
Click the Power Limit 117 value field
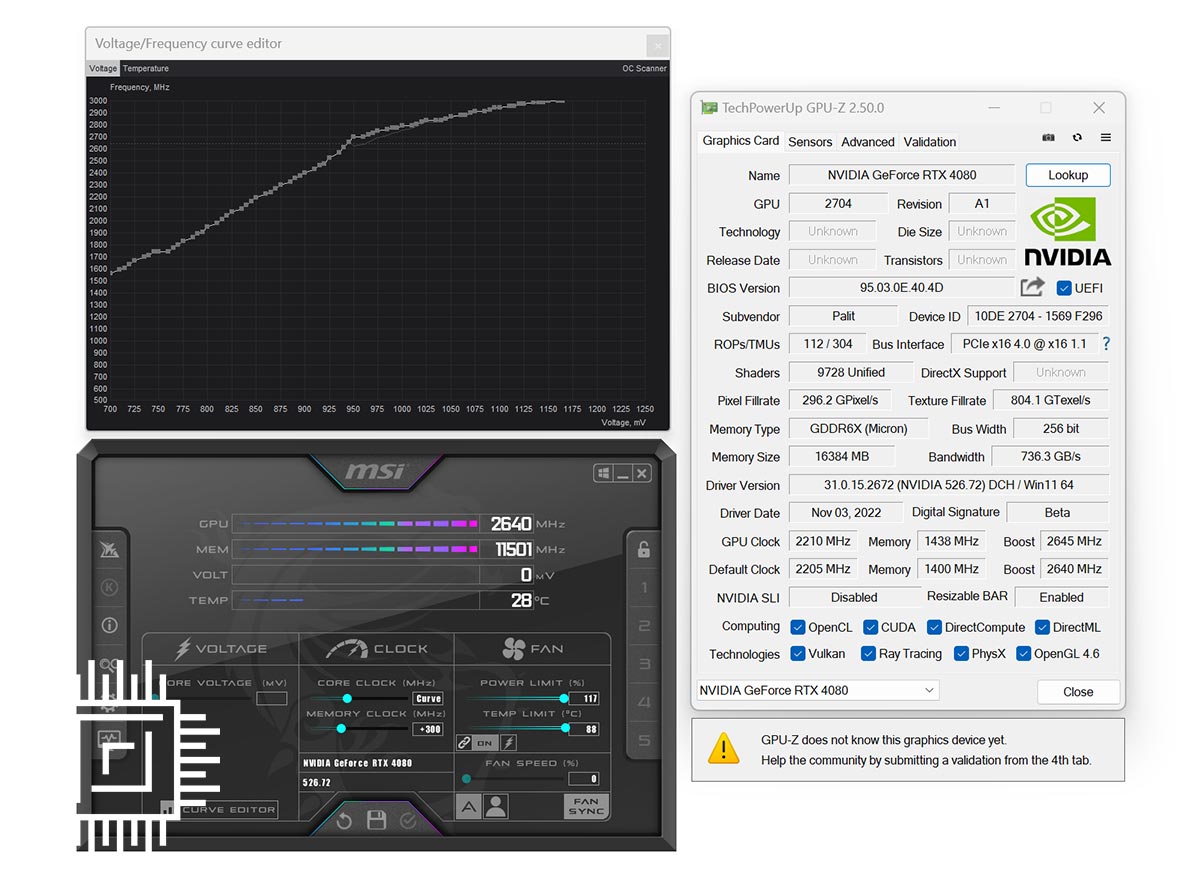click(x=584, y=698)
